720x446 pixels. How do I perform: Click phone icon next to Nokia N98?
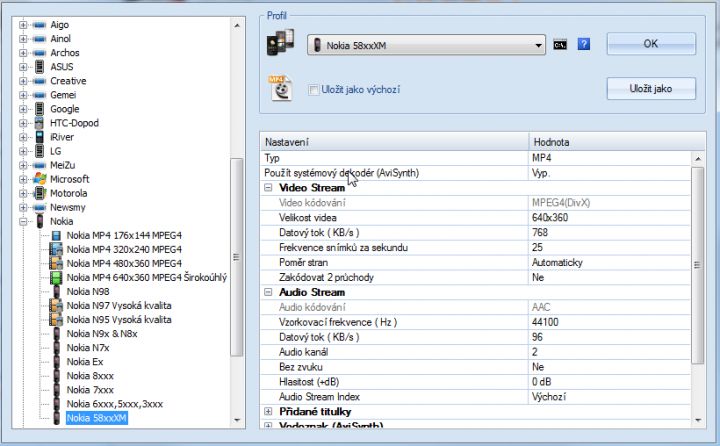click(56, 292)
